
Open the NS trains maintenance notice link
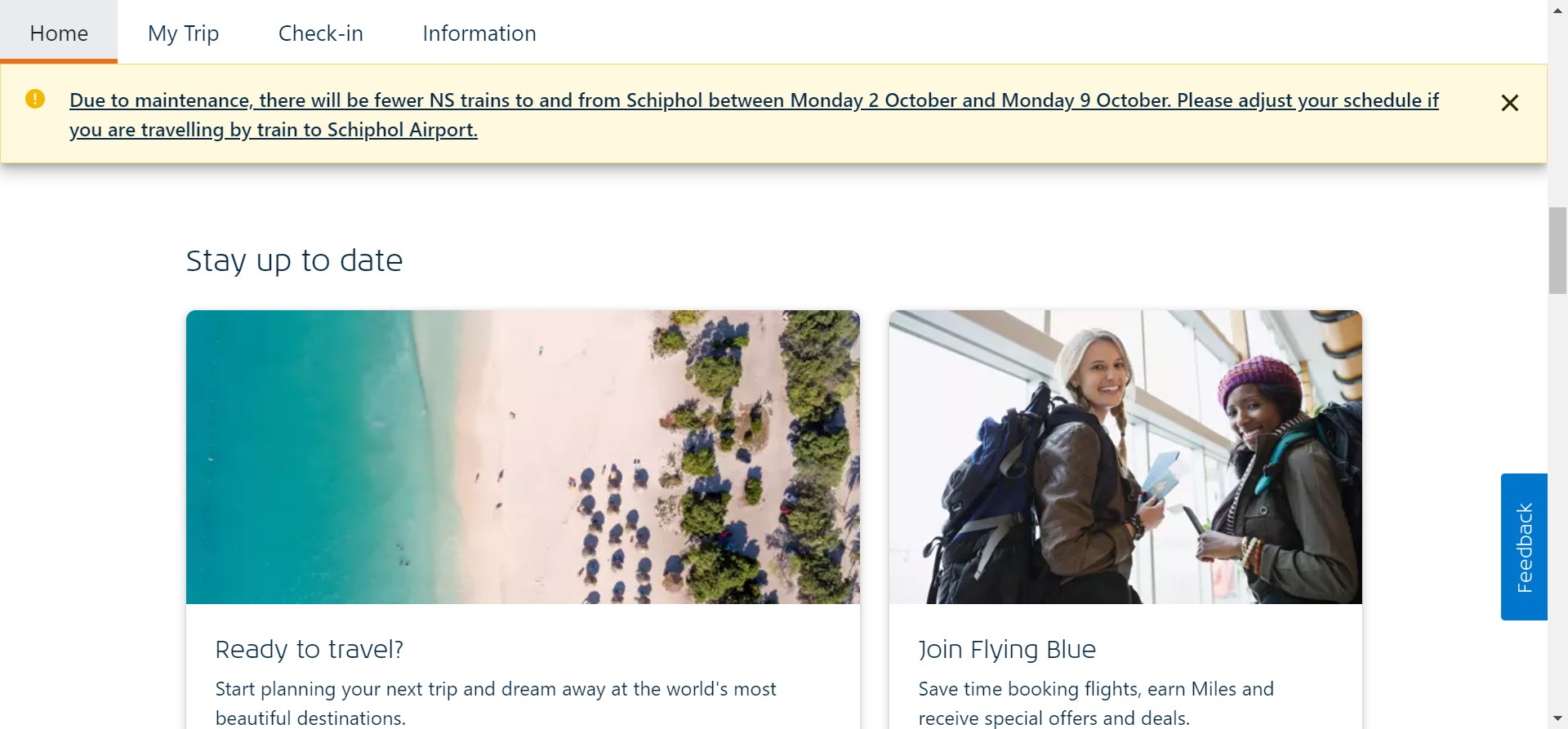point(754,114)
